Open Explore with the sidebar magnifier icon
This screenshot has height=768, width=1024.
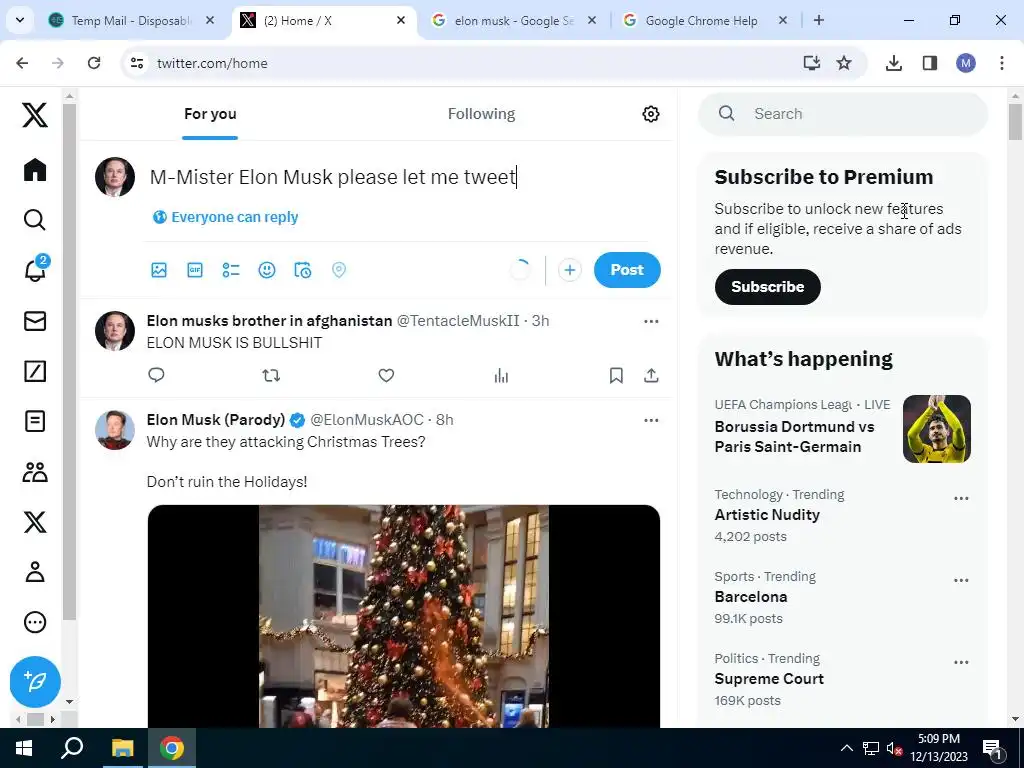coord(35,220)
